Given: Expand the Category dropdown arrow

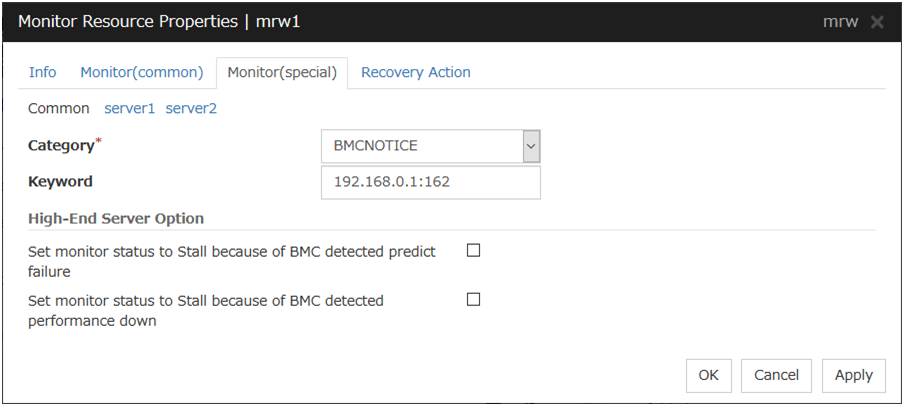Looking at the screenshot, I should pyautogui.click(x=531, y=146).
